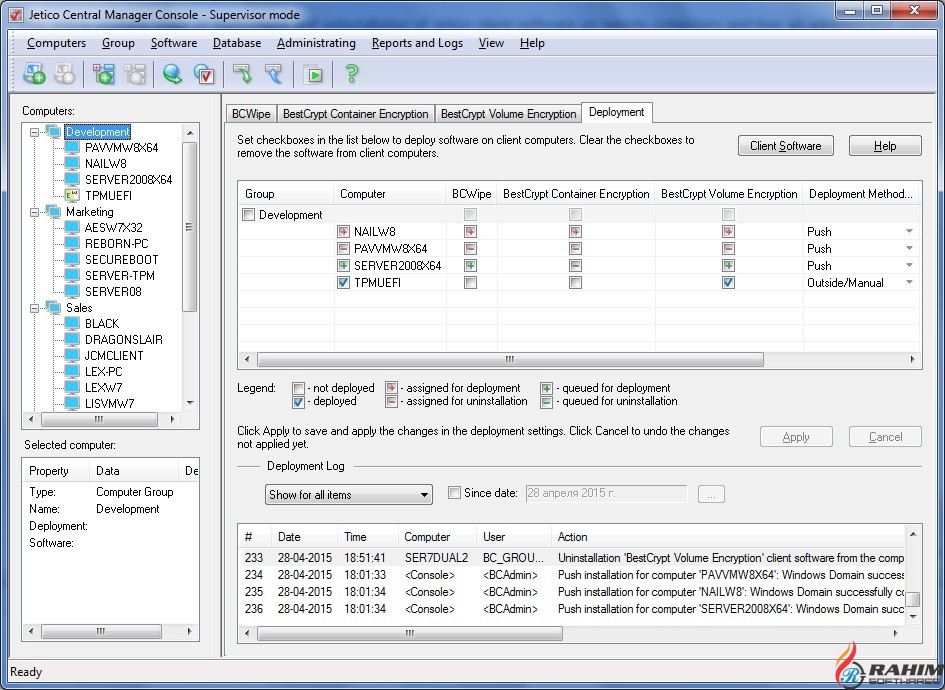This screenshot has width=945, height=690.
Task: Click the add computer toolbar icon
Action: [34, 74]
